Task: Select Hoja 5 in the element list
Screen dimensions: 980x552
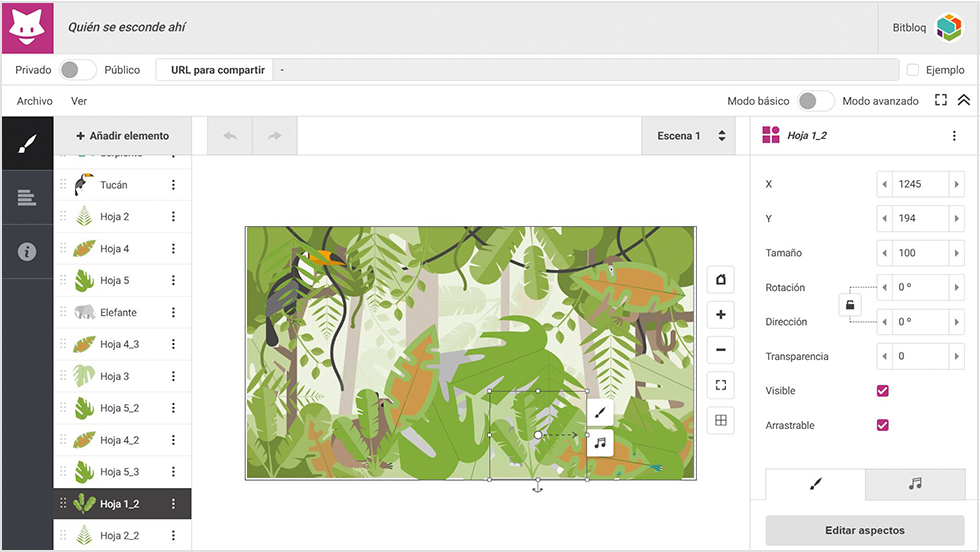Action: pyautogui.click(x=122, y=280)
